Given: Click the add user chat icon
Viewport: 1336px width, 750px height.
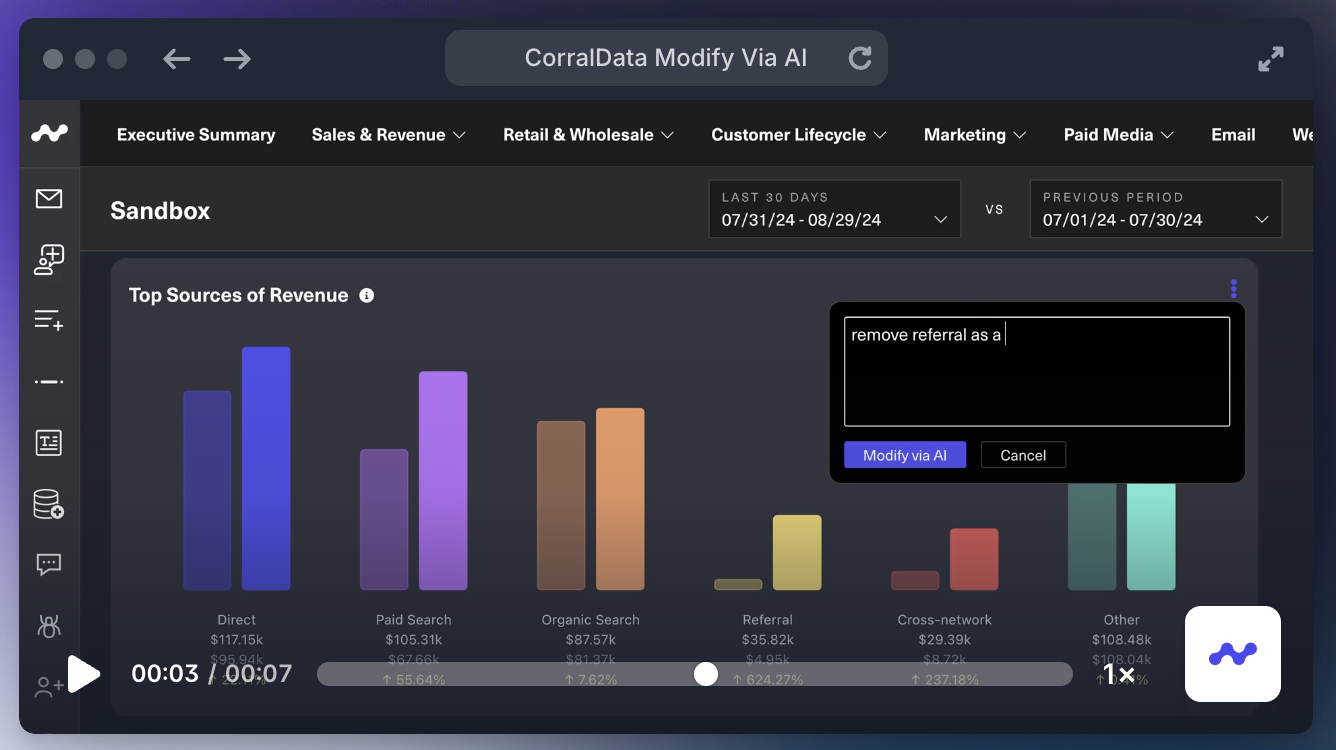Looking at the screenshot, I should (49, 260).
